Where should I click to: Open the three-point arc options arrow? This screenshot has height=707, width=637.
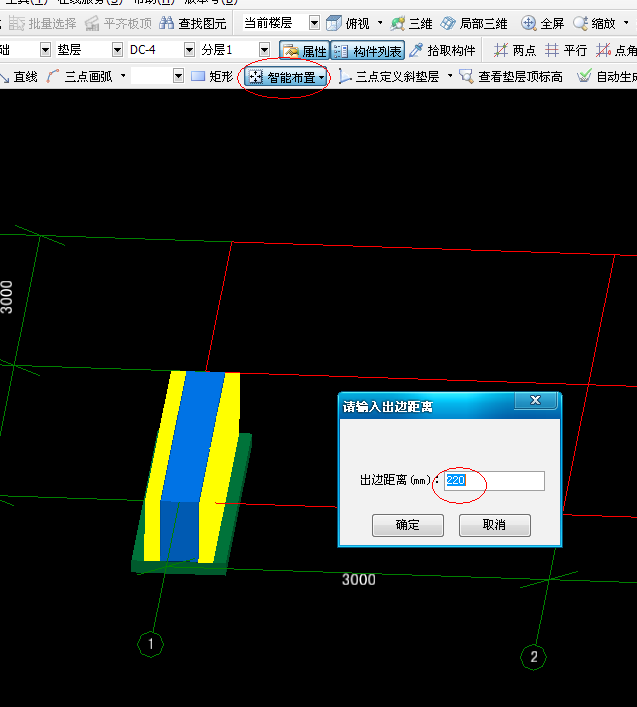click(123, 76)
